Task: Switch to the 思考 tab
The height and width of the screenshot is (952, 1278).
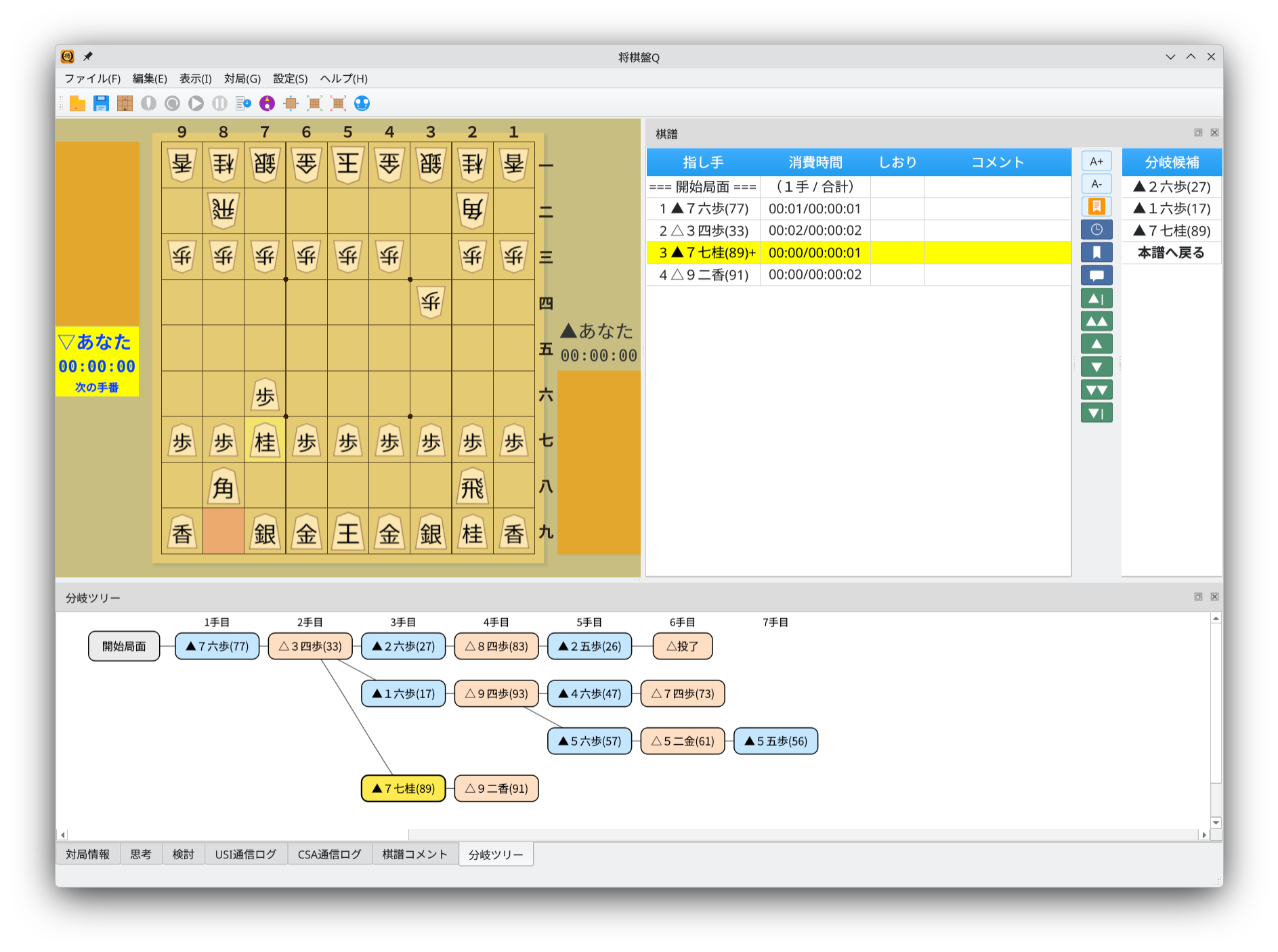Action: pos(141,854)
